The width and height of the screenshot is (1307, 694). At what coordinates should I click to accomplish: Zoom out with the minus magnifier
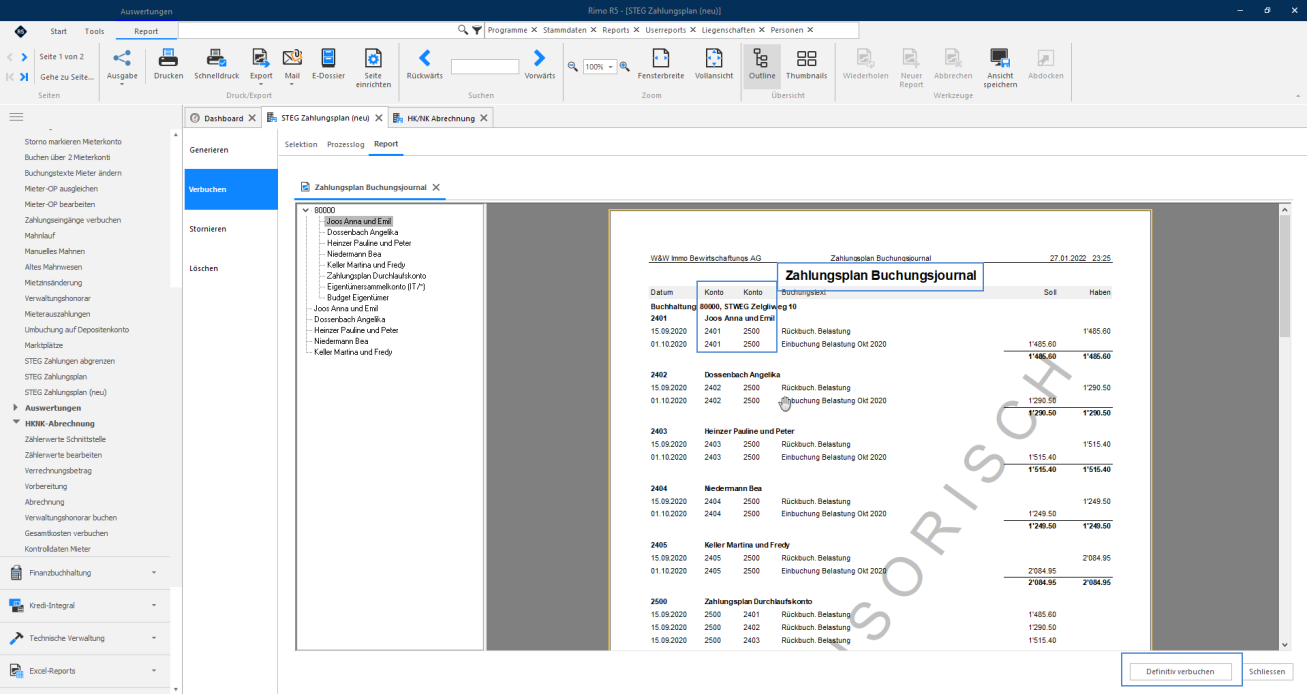[x=573, y=67]
